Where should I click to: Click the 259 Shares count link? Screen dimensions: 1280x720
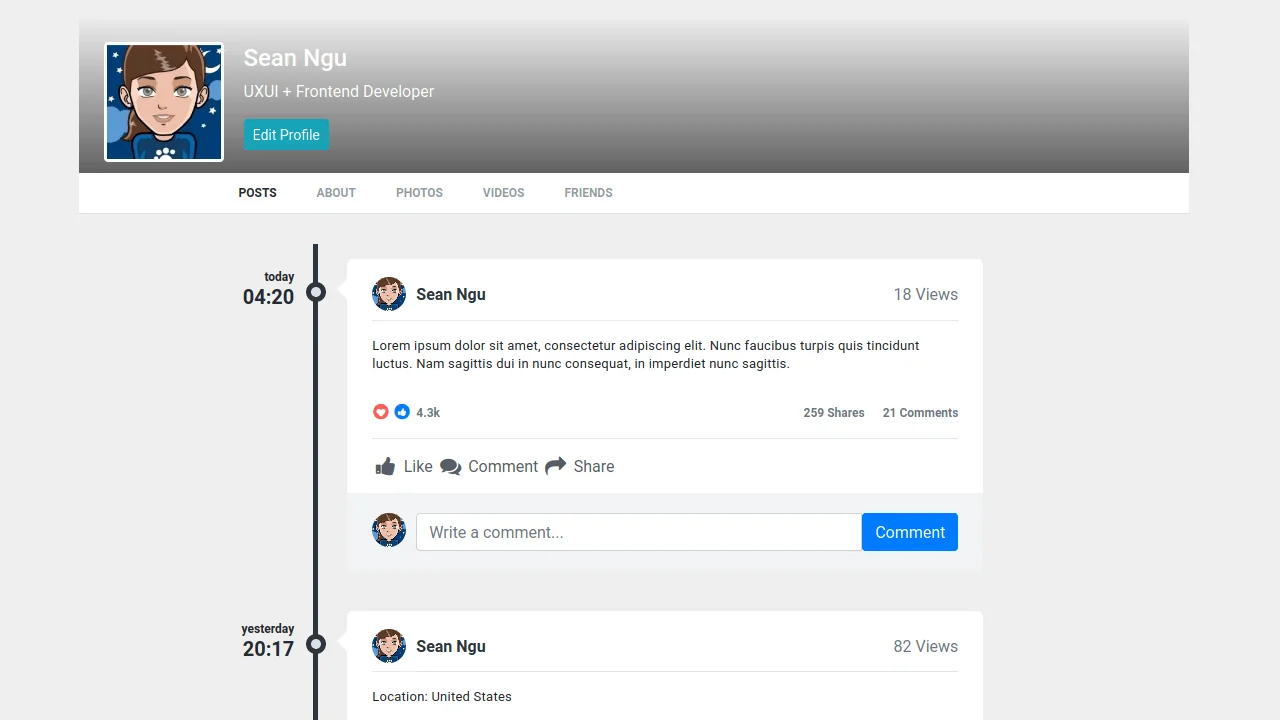click(x=834, y=412)
